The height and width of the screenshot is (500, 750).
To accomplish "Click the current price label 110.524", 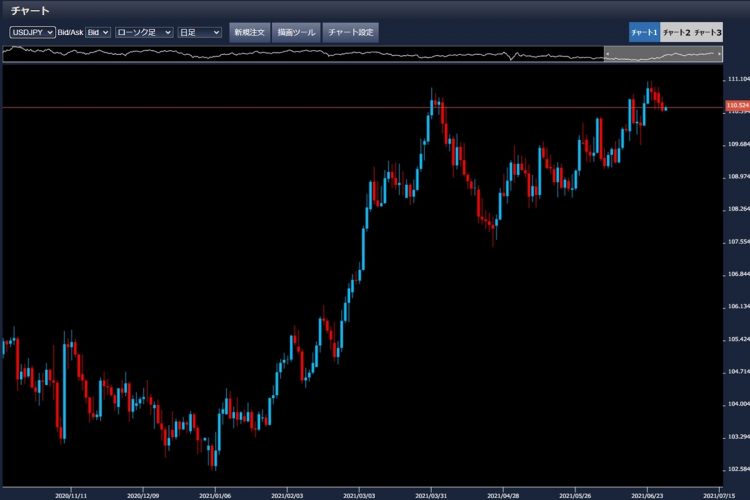I will tap(738, 105).
